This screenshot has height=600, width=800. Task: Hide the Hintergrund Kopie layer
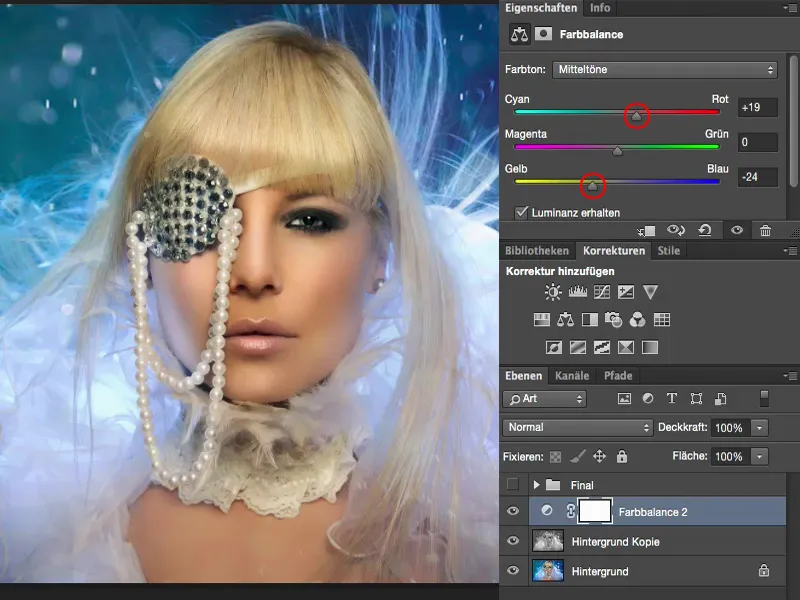(x=513, y=540)
